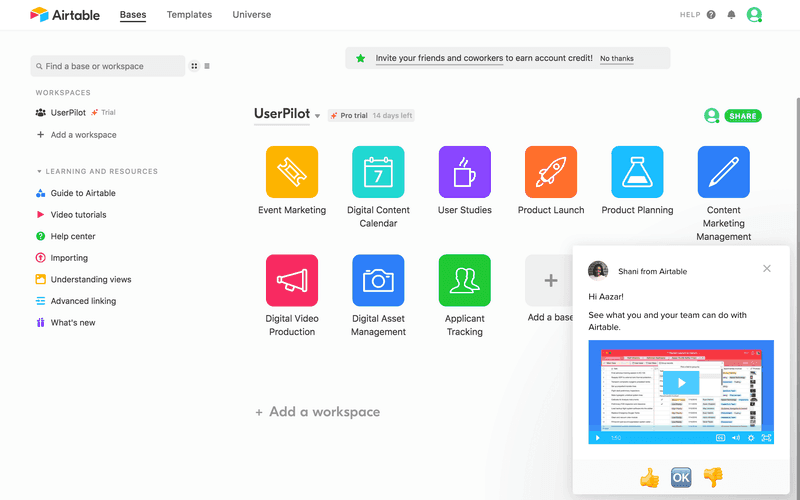Open the help question mark icon
The image size is (800, 500).
tap(711, 15)
